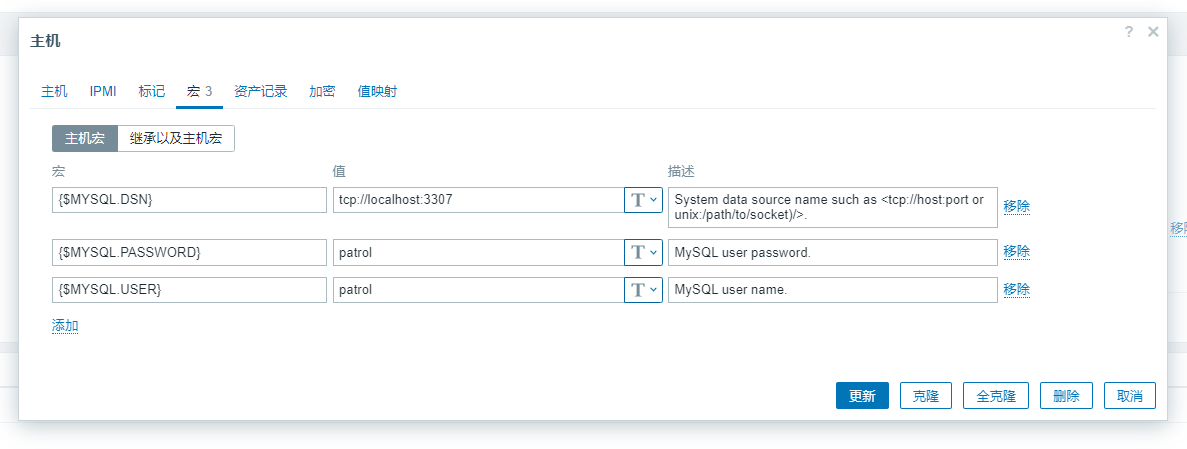1187x449 pixels.
Task: Click the 全克隆 button
Action: [x=995, y=395]
